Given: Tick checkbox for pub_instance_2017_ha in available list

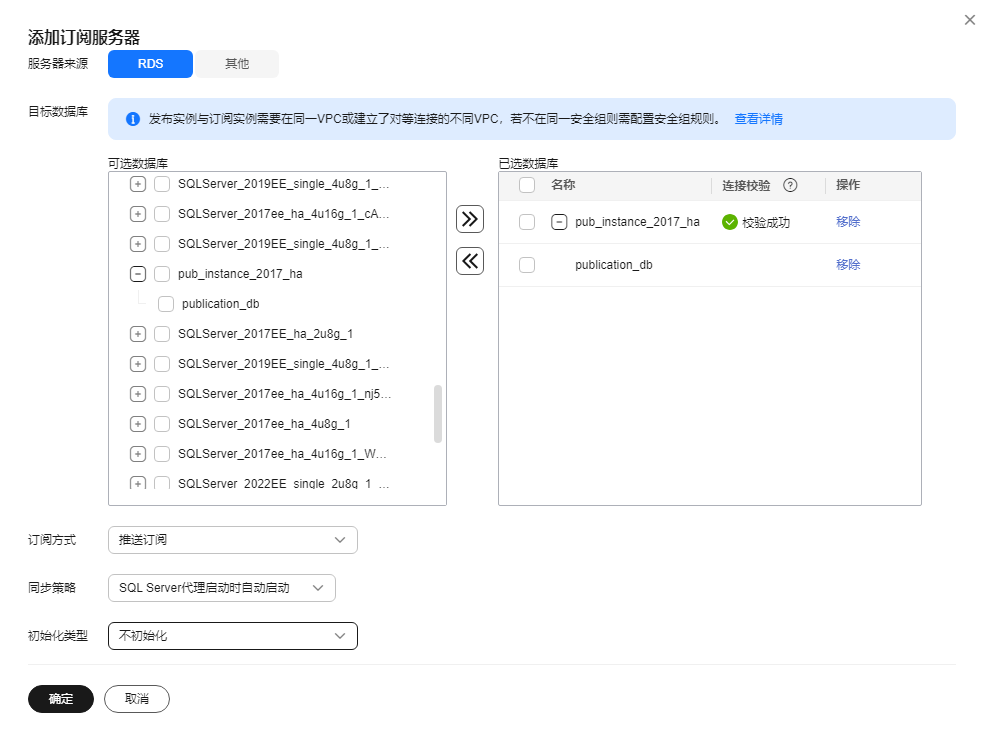Looking at the screenshot, I should 162,274.
